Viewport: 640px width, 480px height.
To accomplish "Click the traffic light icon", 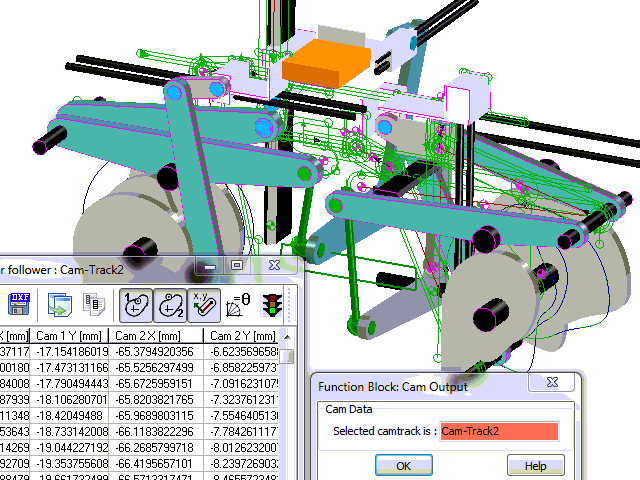I will click(x=271, y=304).
